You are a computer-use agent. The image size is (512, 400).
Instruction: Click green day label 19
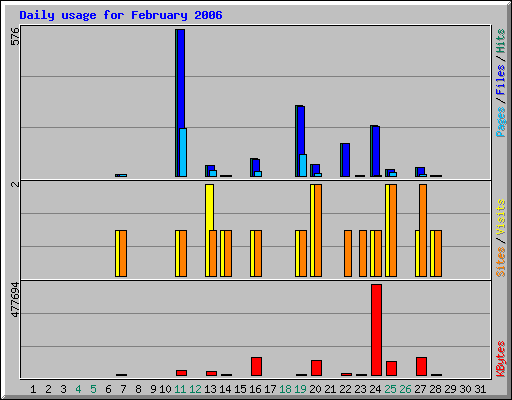tap(300, 389)
